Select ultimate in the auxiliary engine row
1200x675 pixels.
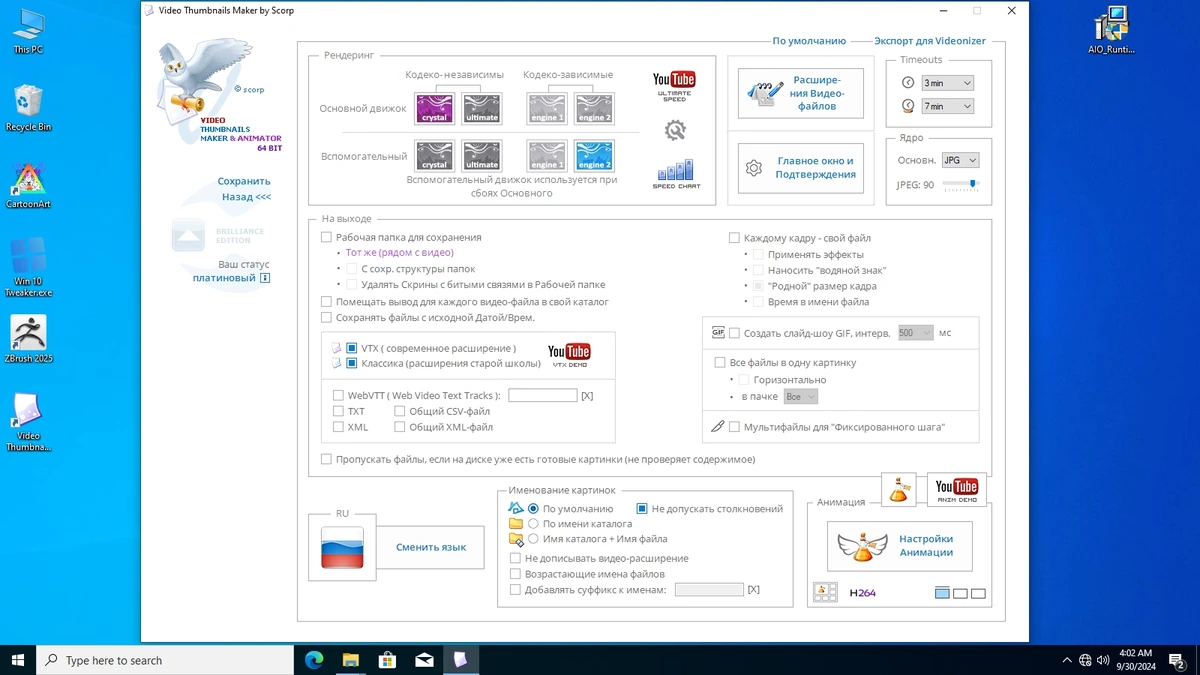coord(481,156)
